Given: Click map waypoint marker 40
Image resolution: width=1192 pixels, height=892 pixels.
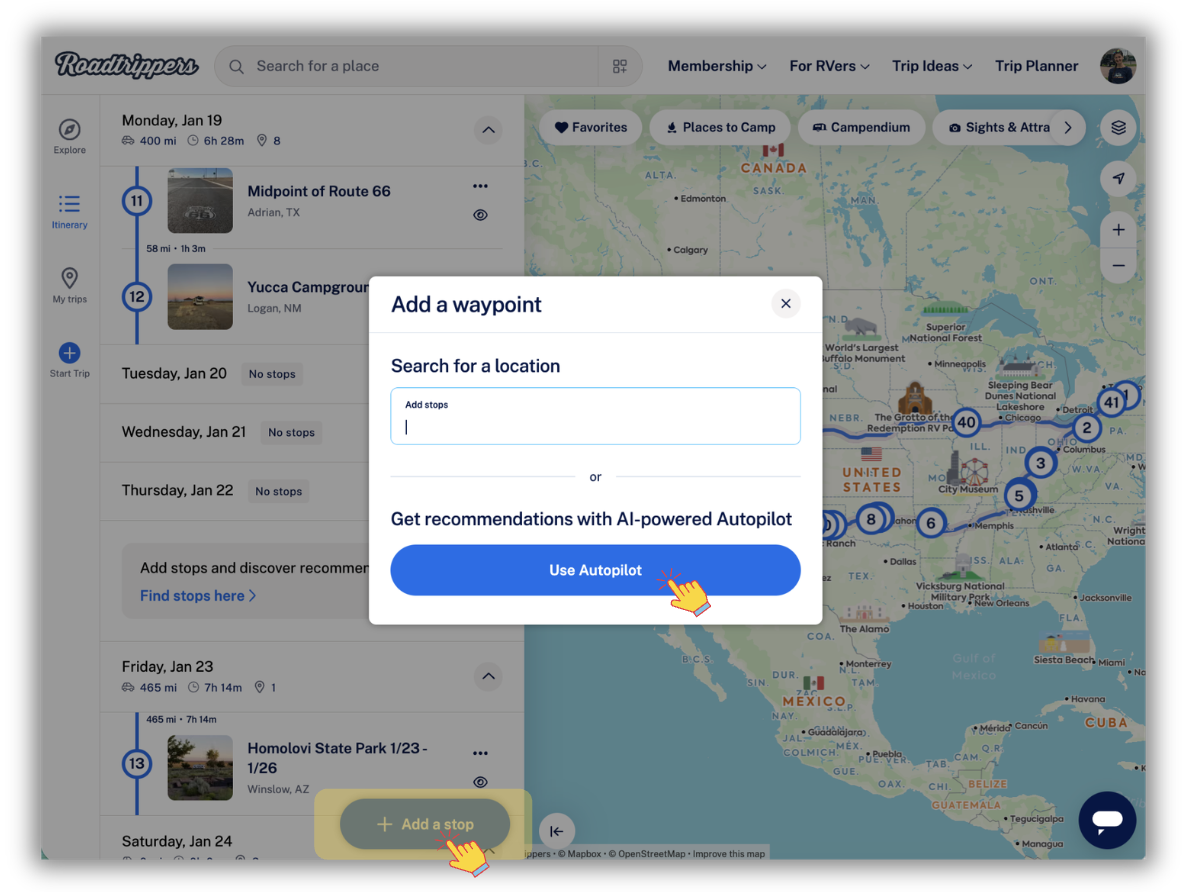Looking at the screenshot, I should point(966,422).
